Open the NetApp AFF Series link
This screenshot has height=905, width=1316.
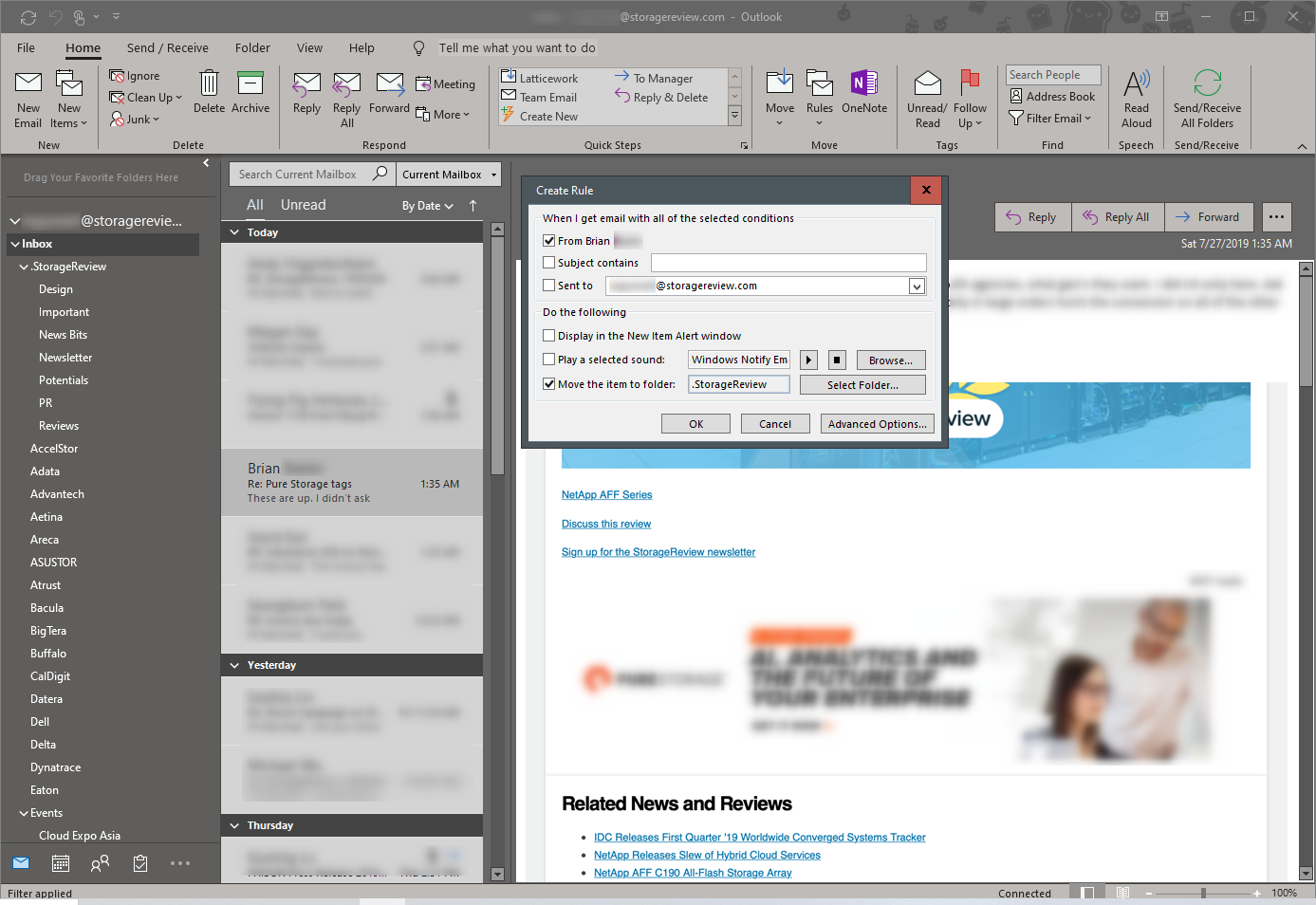(x=606, y=494)
